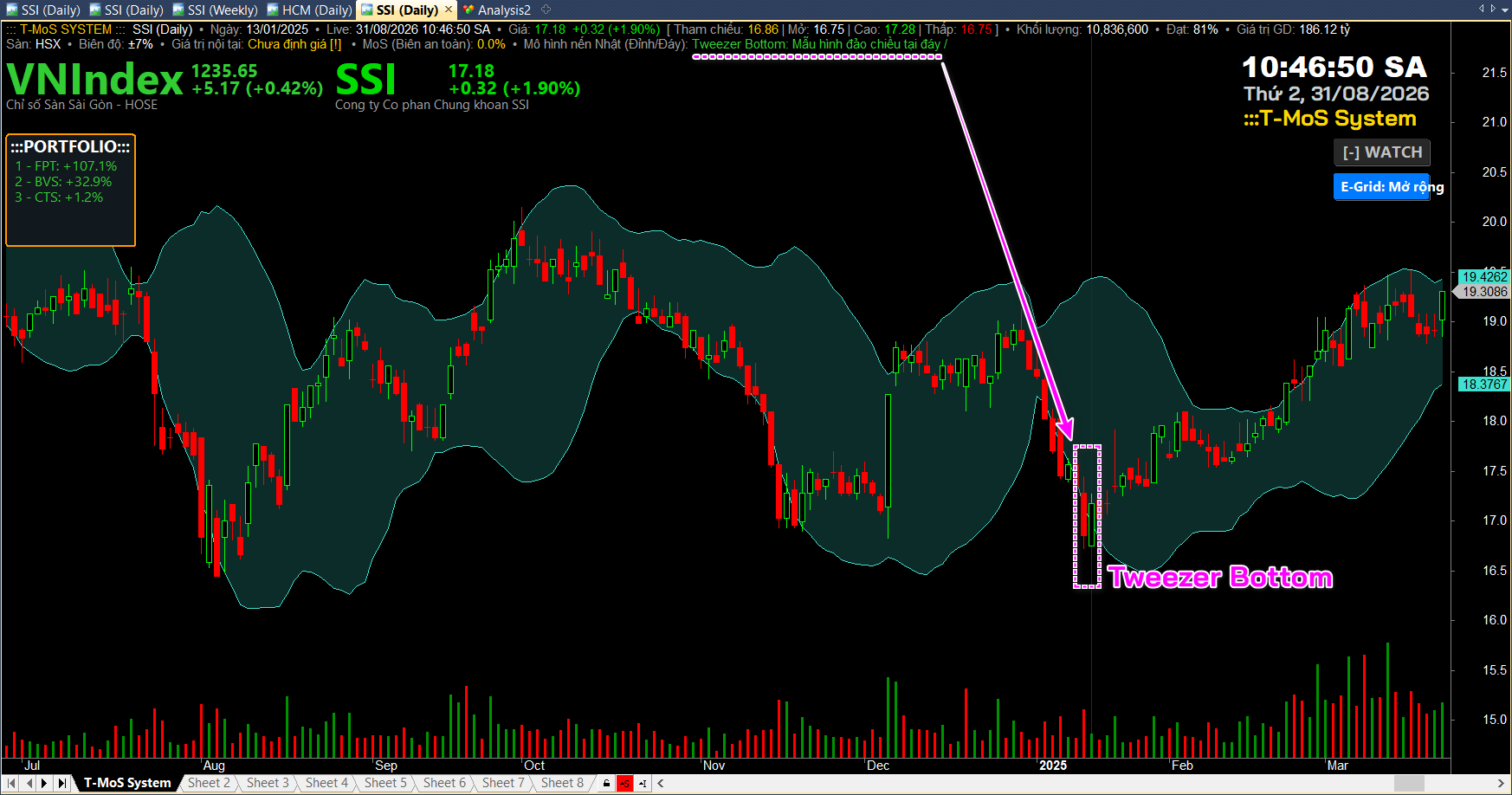Select the T-MoS System sheet tab
Screen dimensions: 1512x795
coord(127,783)
